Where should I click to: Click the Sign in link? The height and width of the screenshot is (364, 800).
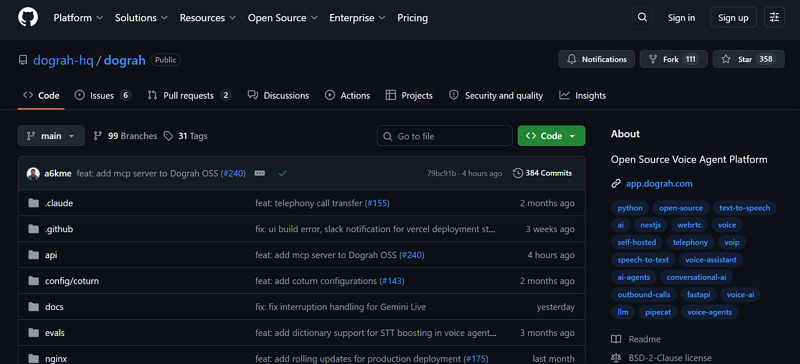point(681,18)
